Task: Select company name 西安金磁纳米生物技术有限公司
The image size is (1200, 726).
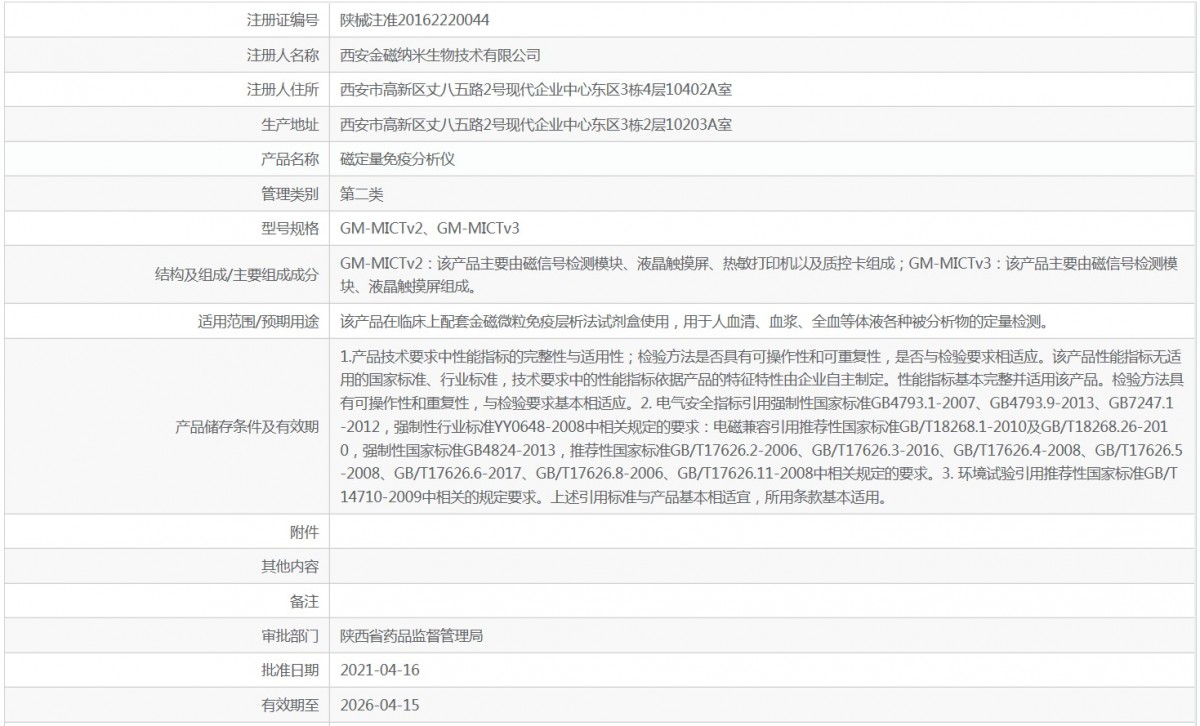Action: click(440, 55)
